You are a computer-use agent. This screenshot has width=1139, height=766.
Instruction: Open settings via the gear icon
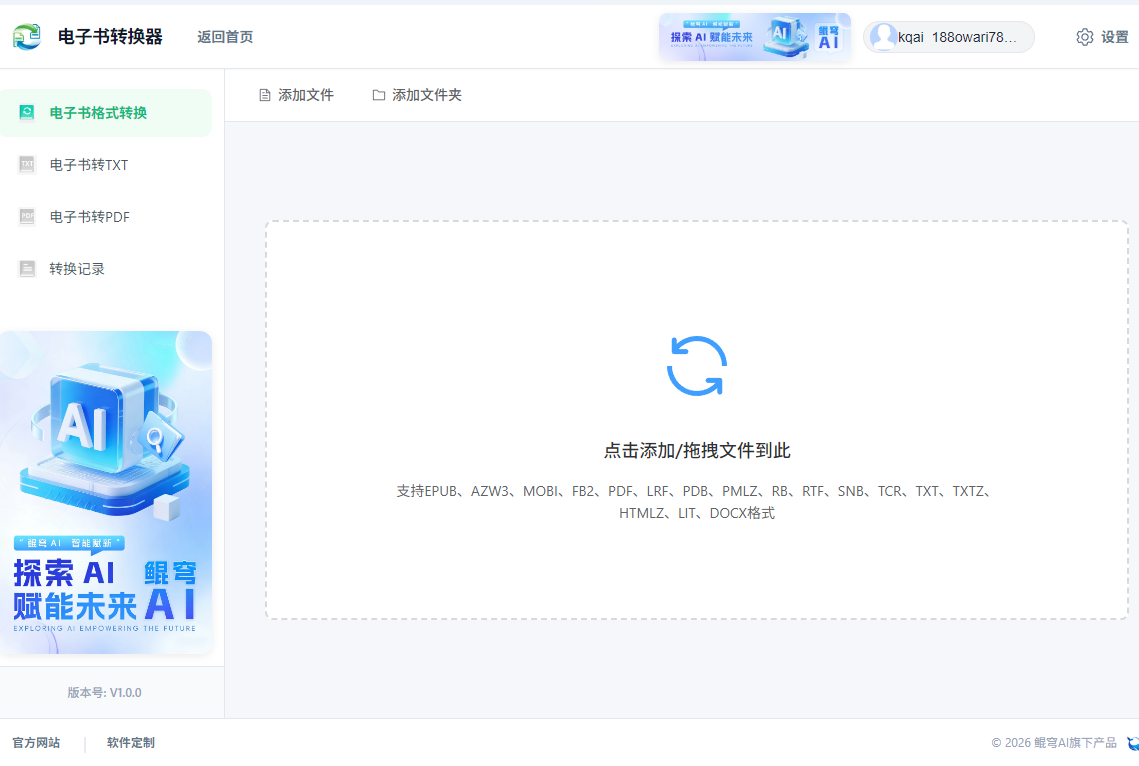click(x=1084, y=36)
